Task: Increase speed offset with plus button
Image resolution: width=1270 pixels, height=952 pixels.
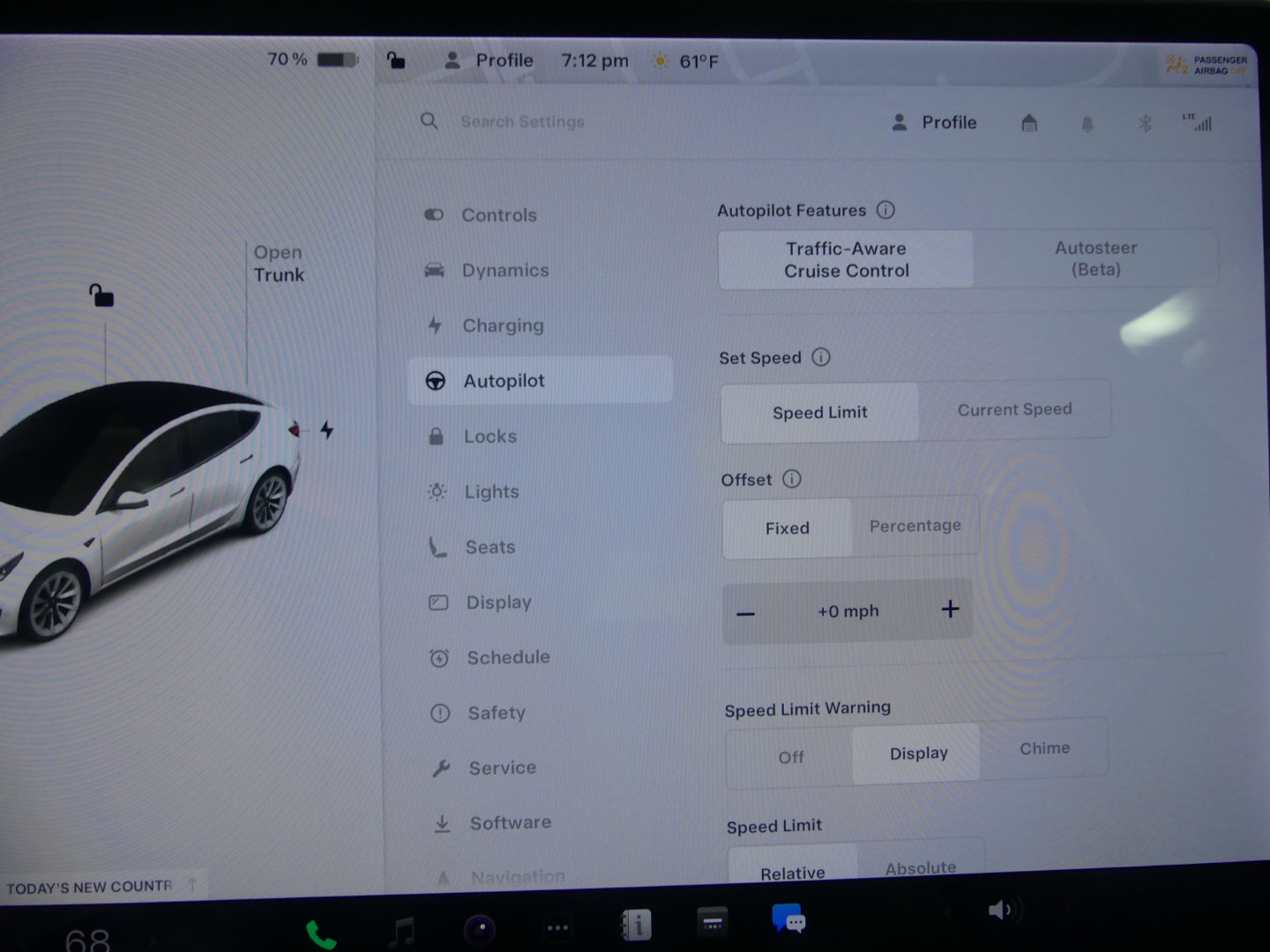Action: [x=950, y=609]
